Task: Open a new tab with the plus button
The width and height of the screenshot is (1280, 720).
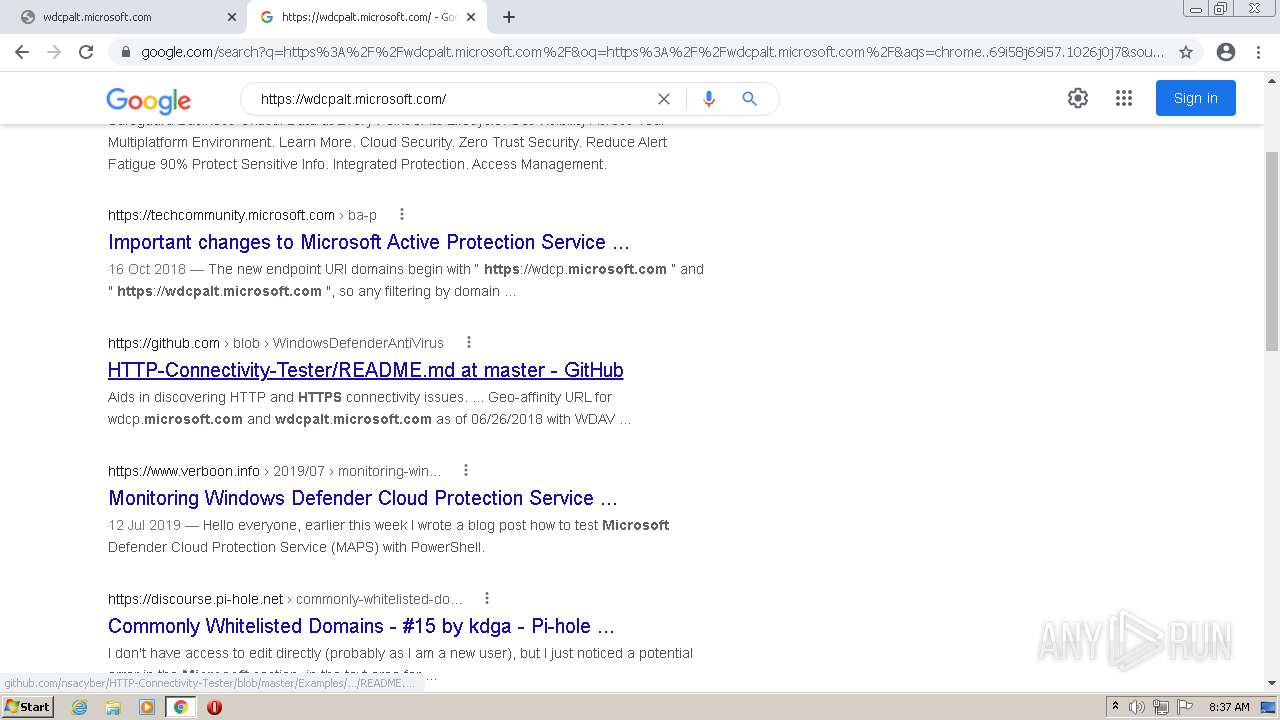Action: click(x=509, y=17)
